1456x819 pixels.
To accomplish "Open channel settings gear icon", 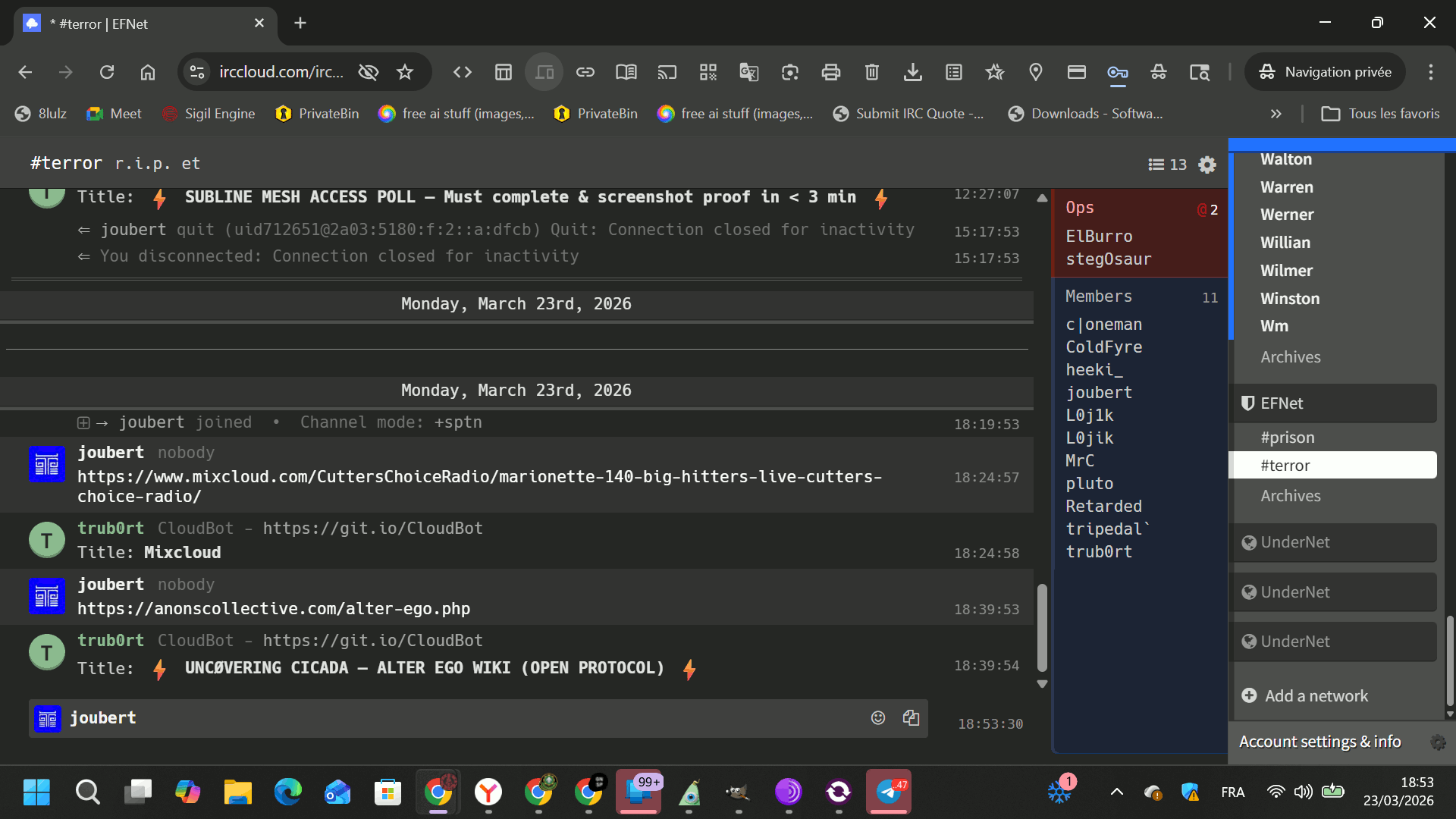I will click(1207, 165).
